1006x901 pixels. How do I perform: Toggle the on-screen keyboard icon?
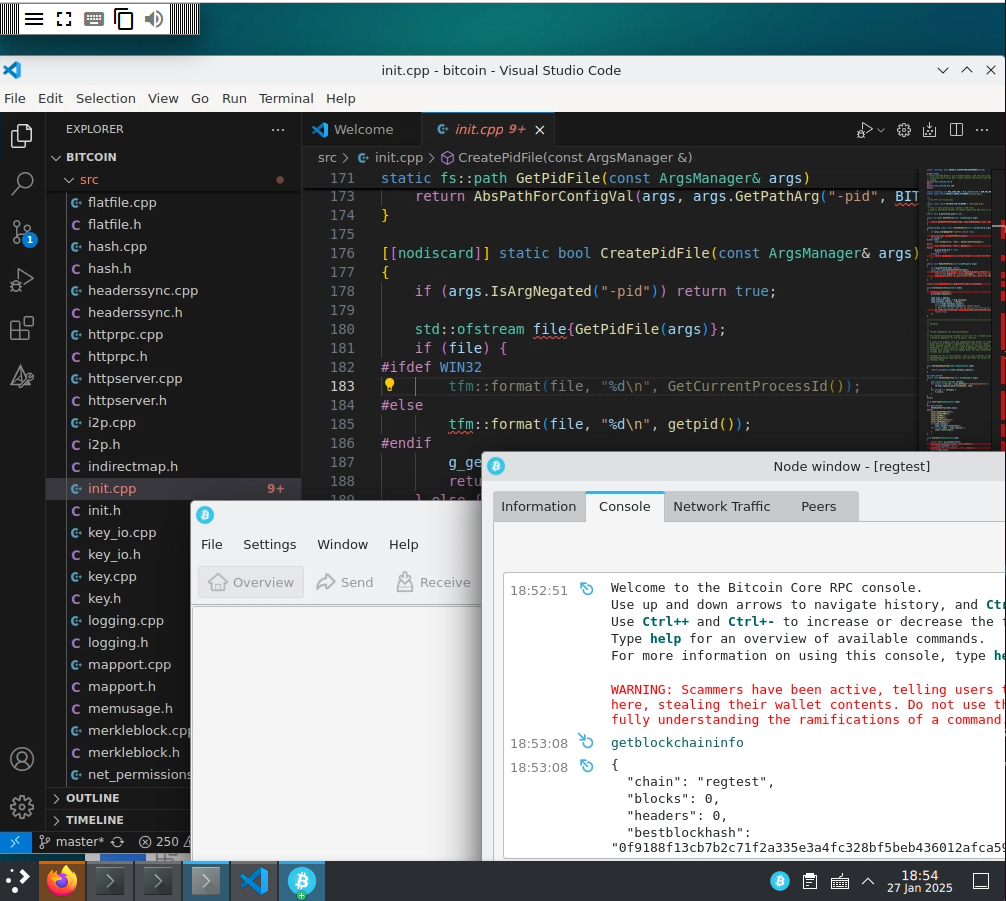point(94,19)
